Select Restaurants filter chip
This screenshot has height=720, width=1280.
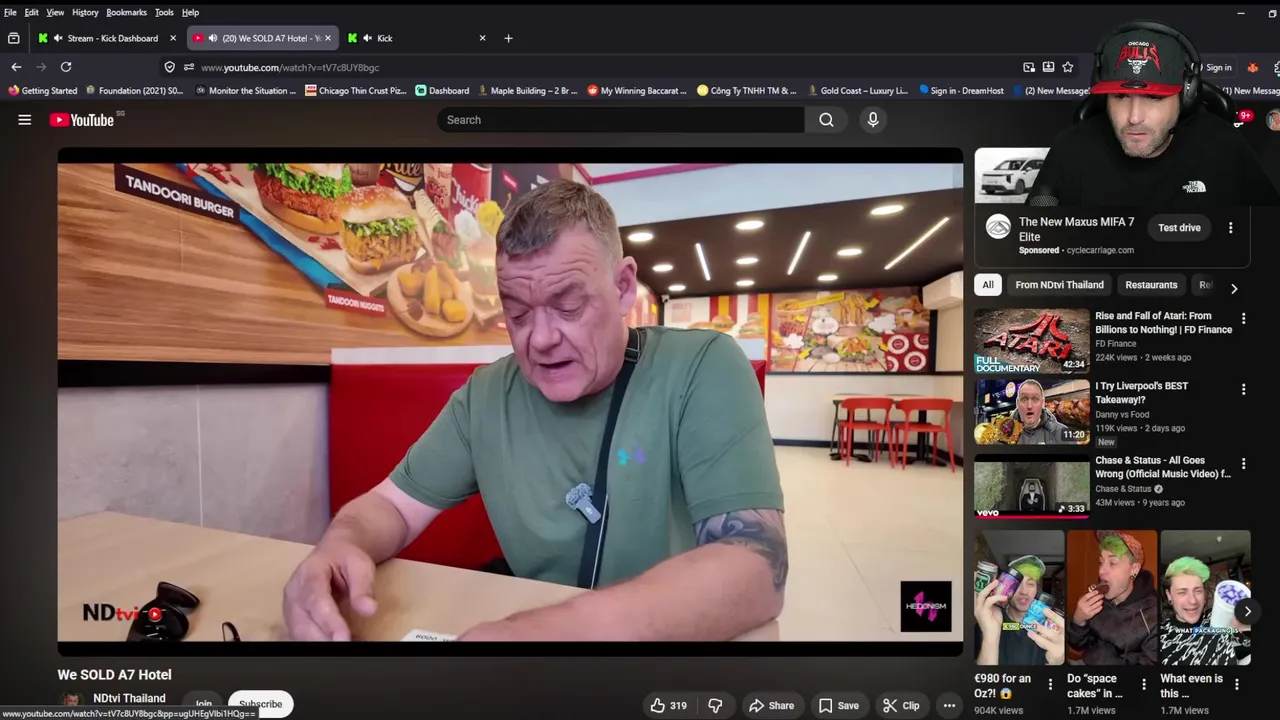pyautogui.click(x=1151, y=285)
